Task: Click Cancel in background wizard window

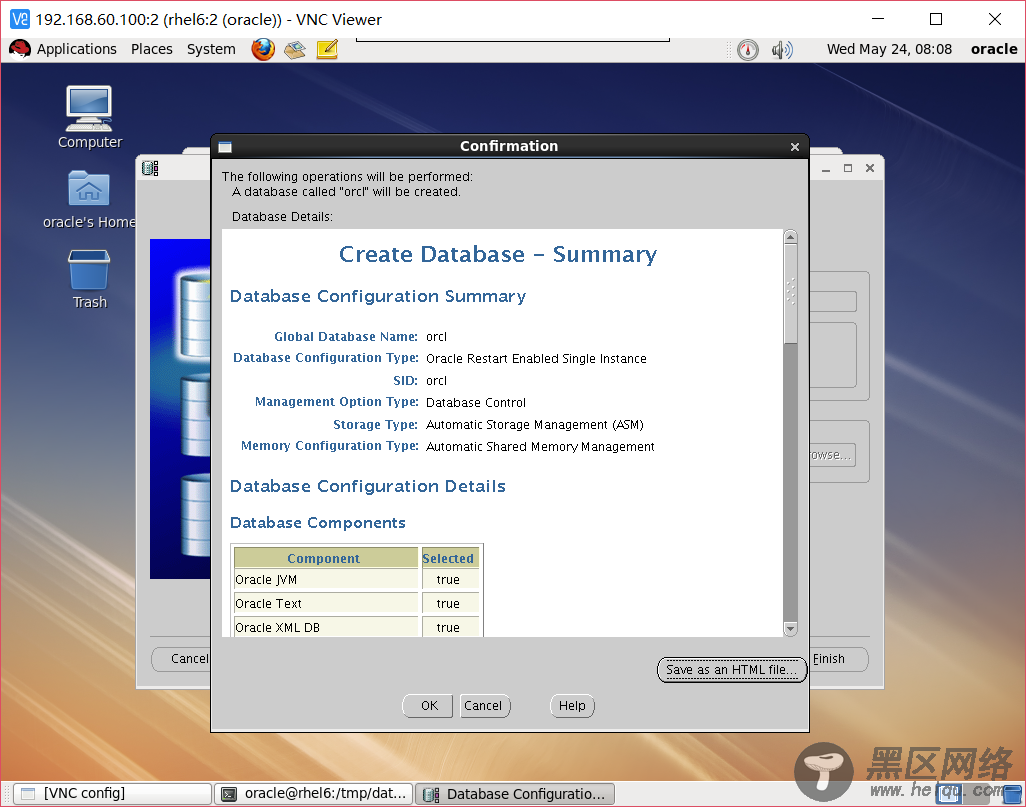Action: click(x=182, y=658)
